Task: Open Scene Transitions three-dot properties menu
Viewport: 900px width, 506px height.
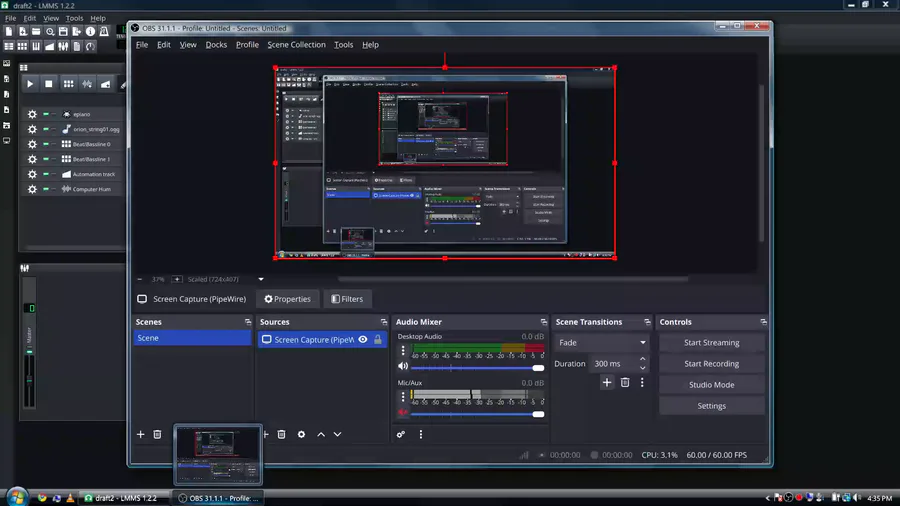Action: click(642, 382)
